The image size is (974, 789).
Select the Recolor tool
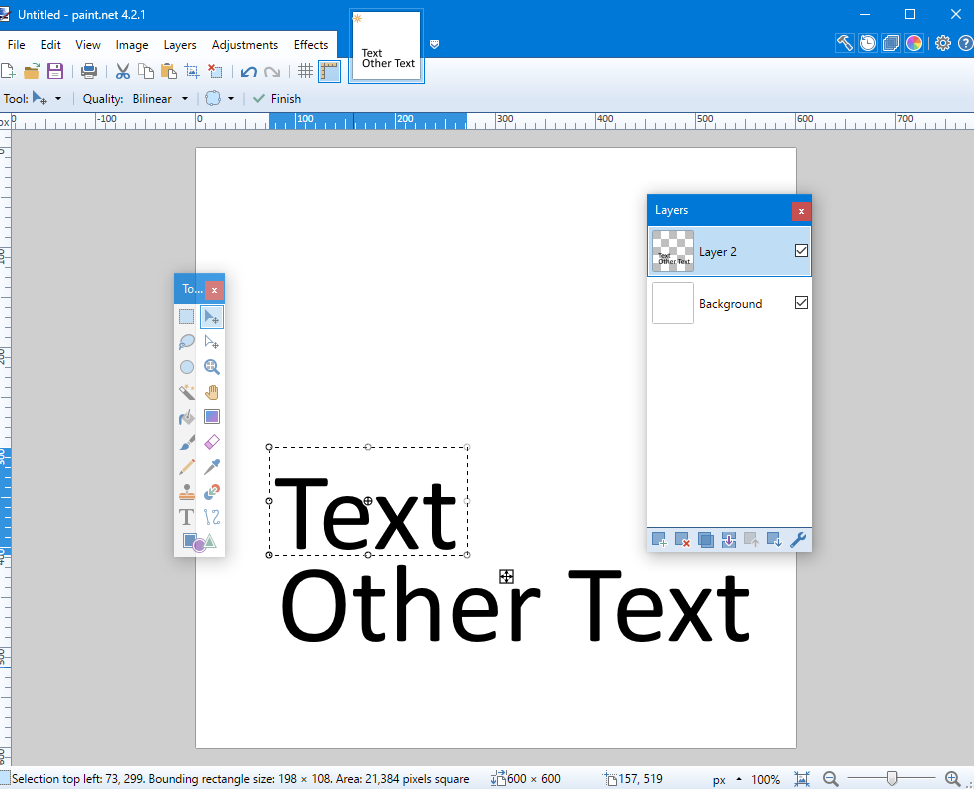coord(212,492)
